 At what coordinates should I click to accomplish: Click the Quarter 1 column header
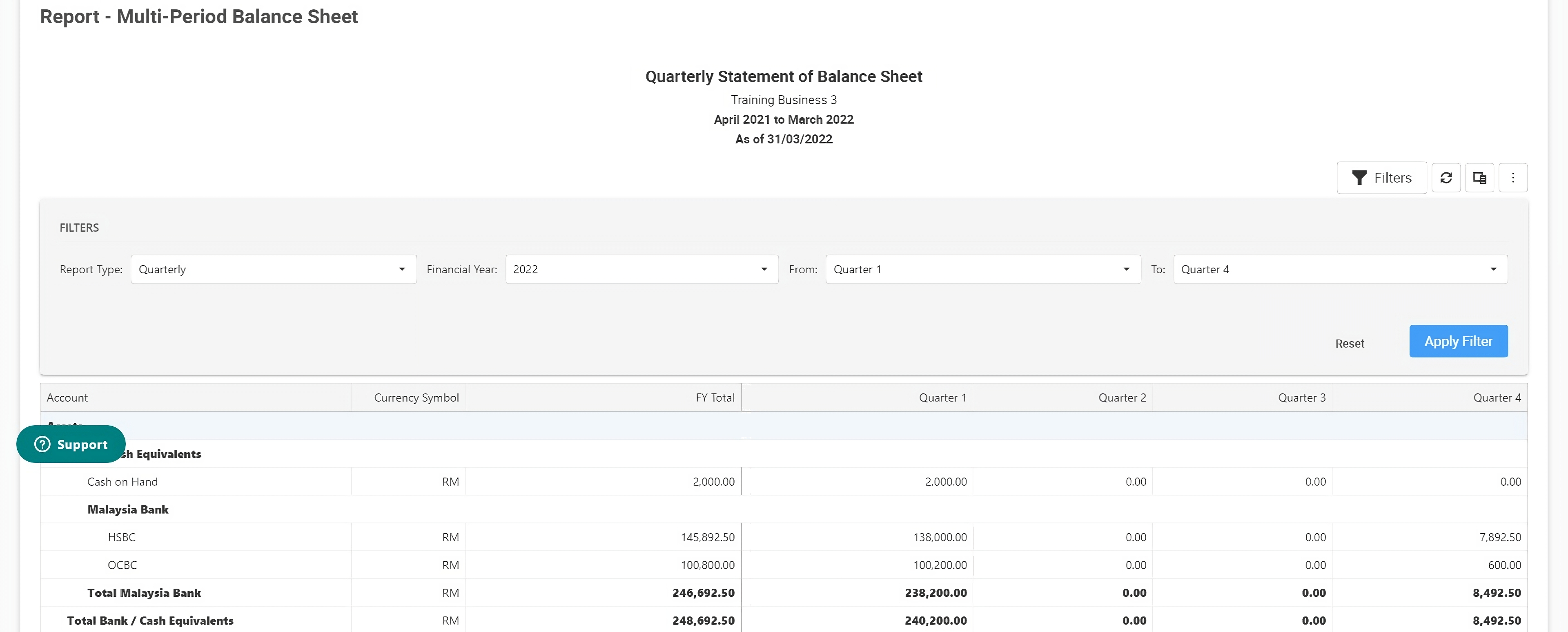tap(857, 398)
